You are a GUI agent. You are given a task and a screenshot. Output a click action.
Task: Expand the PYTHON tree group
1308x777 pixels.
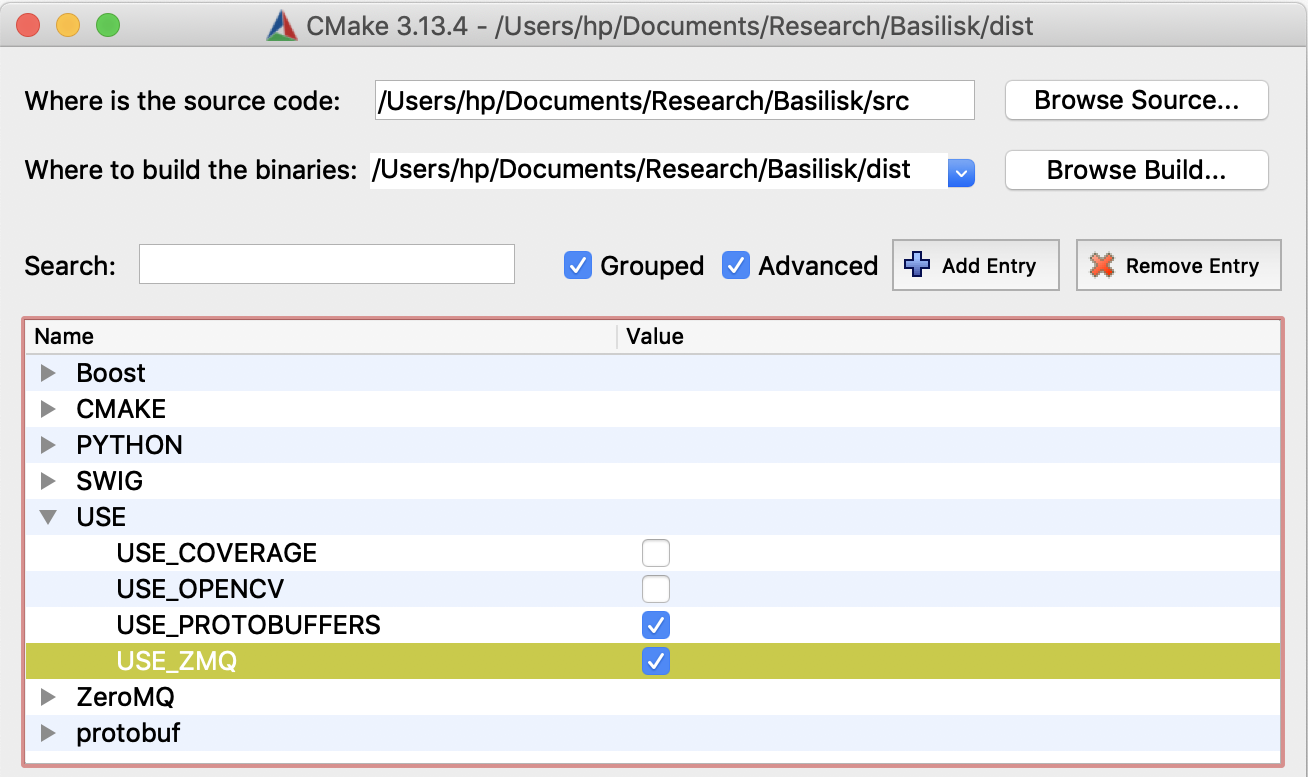47,445
